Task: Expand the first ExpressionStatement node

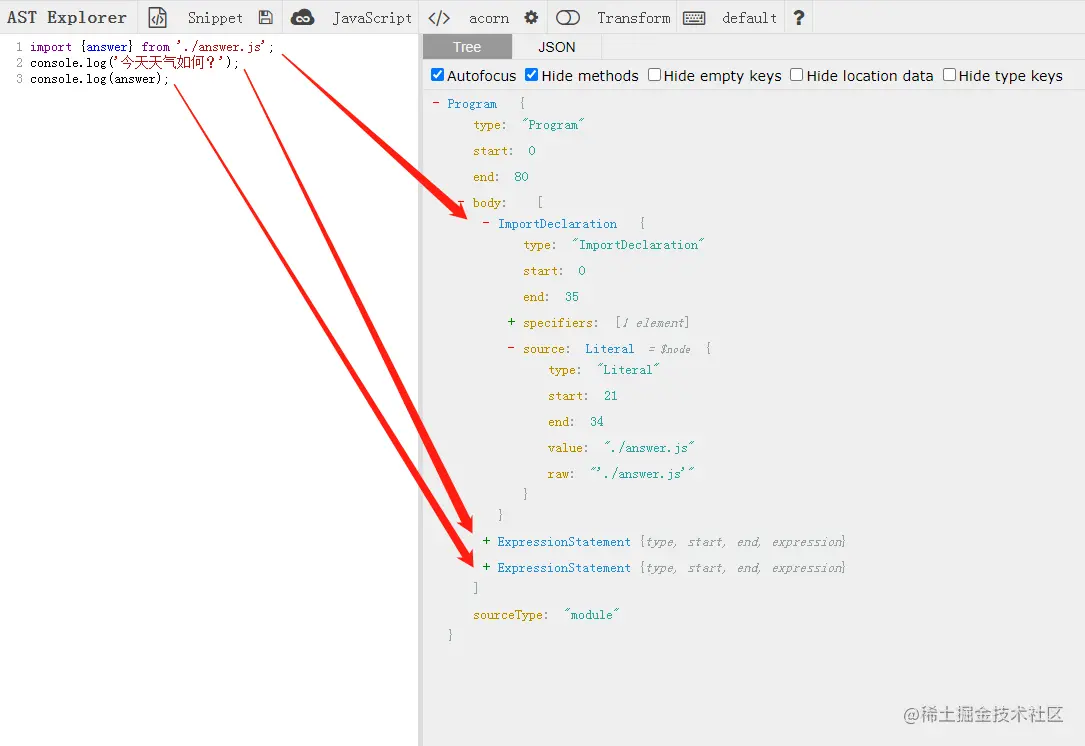Action: click(x=486, y=540)
